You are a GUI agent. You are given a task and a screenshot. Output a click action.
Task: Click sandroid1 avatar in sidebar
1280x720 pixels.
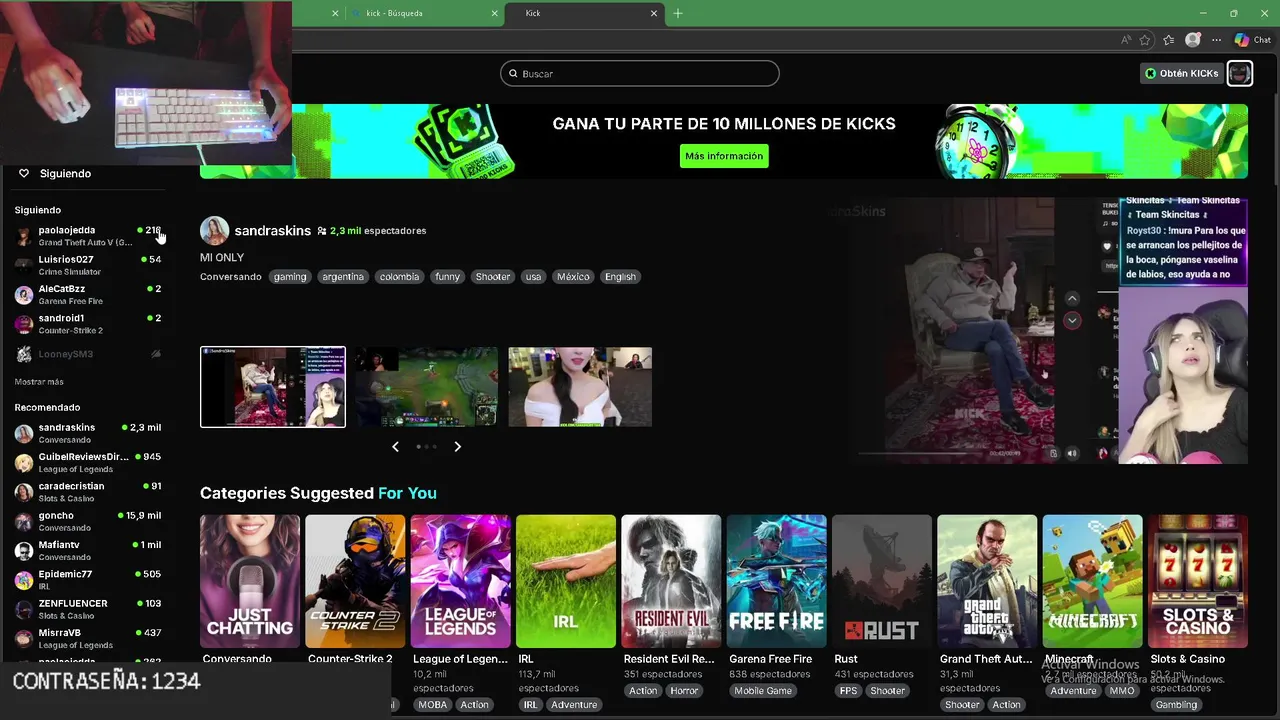[23, 324]
